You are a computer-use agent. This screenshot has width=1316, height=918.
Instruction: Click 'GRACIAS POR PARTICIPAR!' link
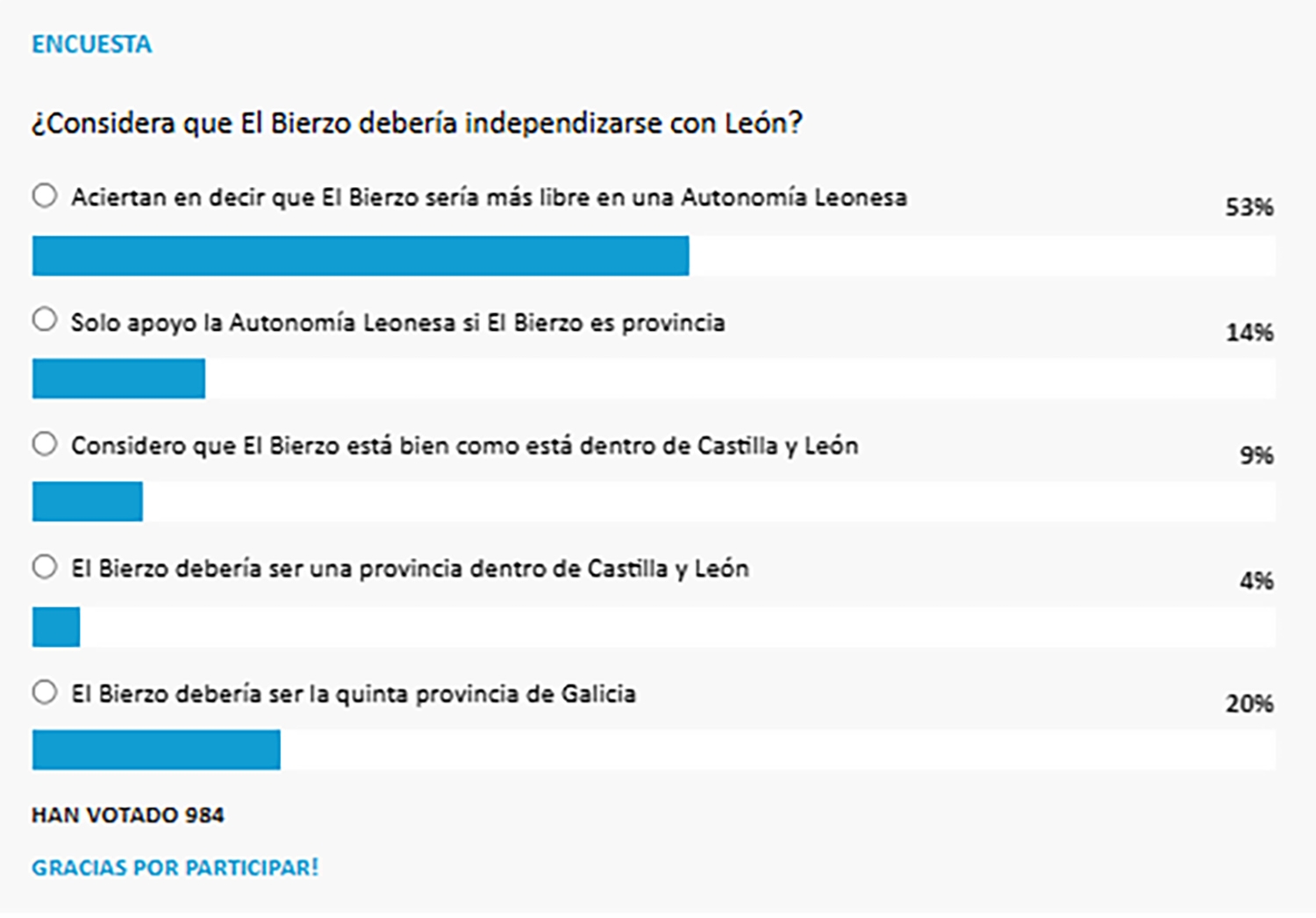click(x=175, y=867)
